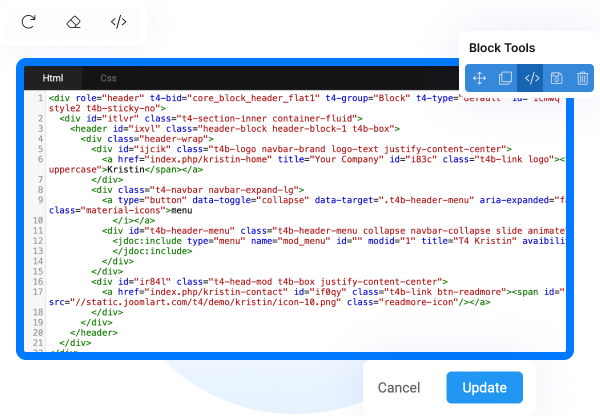Click the refresh/redo circular arrow icon
Viewport: 600px width, 416px height.
click(28, 22)
